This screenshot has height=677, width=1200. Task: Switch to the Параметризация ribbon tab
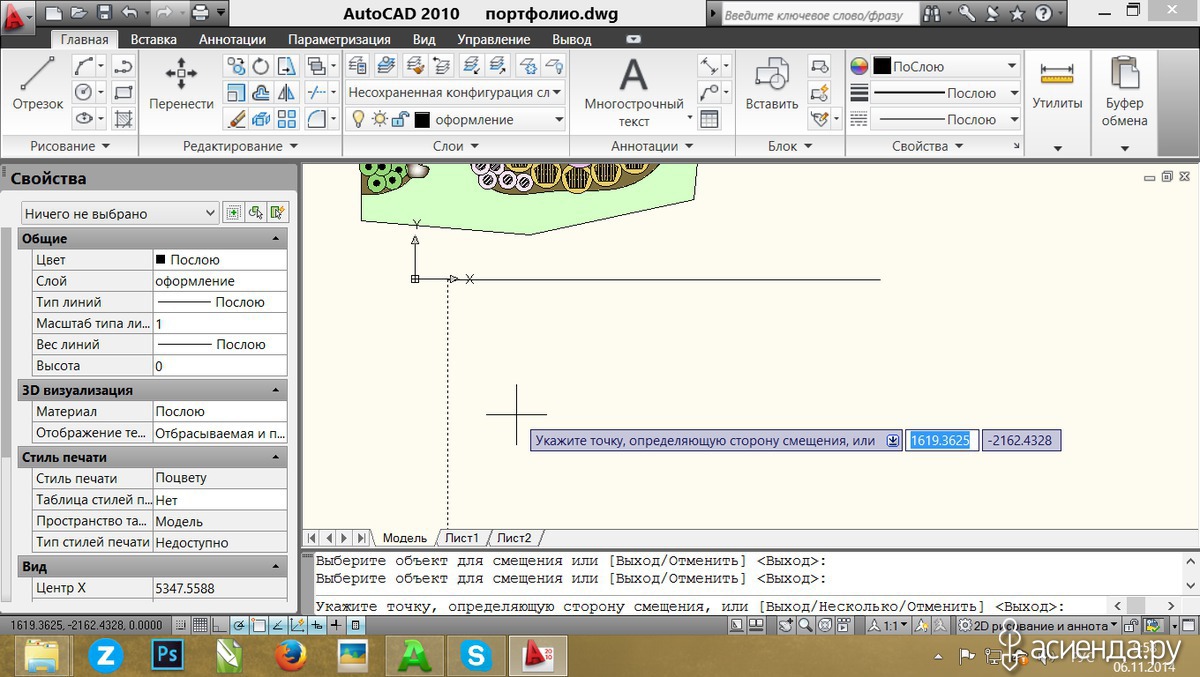click(339, 39)
